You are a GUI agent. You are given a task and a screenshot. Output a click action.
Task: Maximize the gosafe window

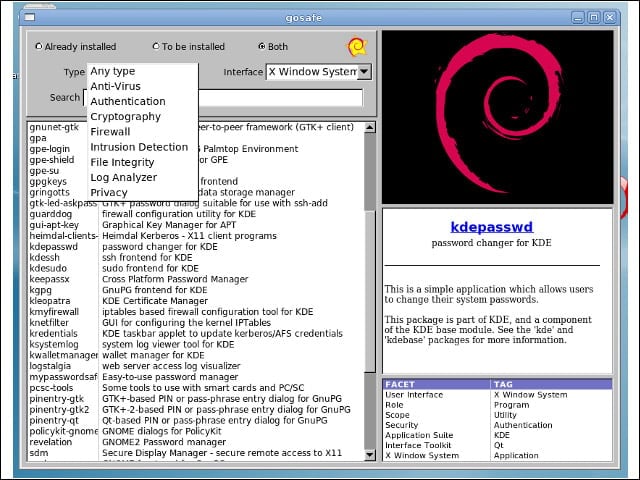[x=594, y=18]
